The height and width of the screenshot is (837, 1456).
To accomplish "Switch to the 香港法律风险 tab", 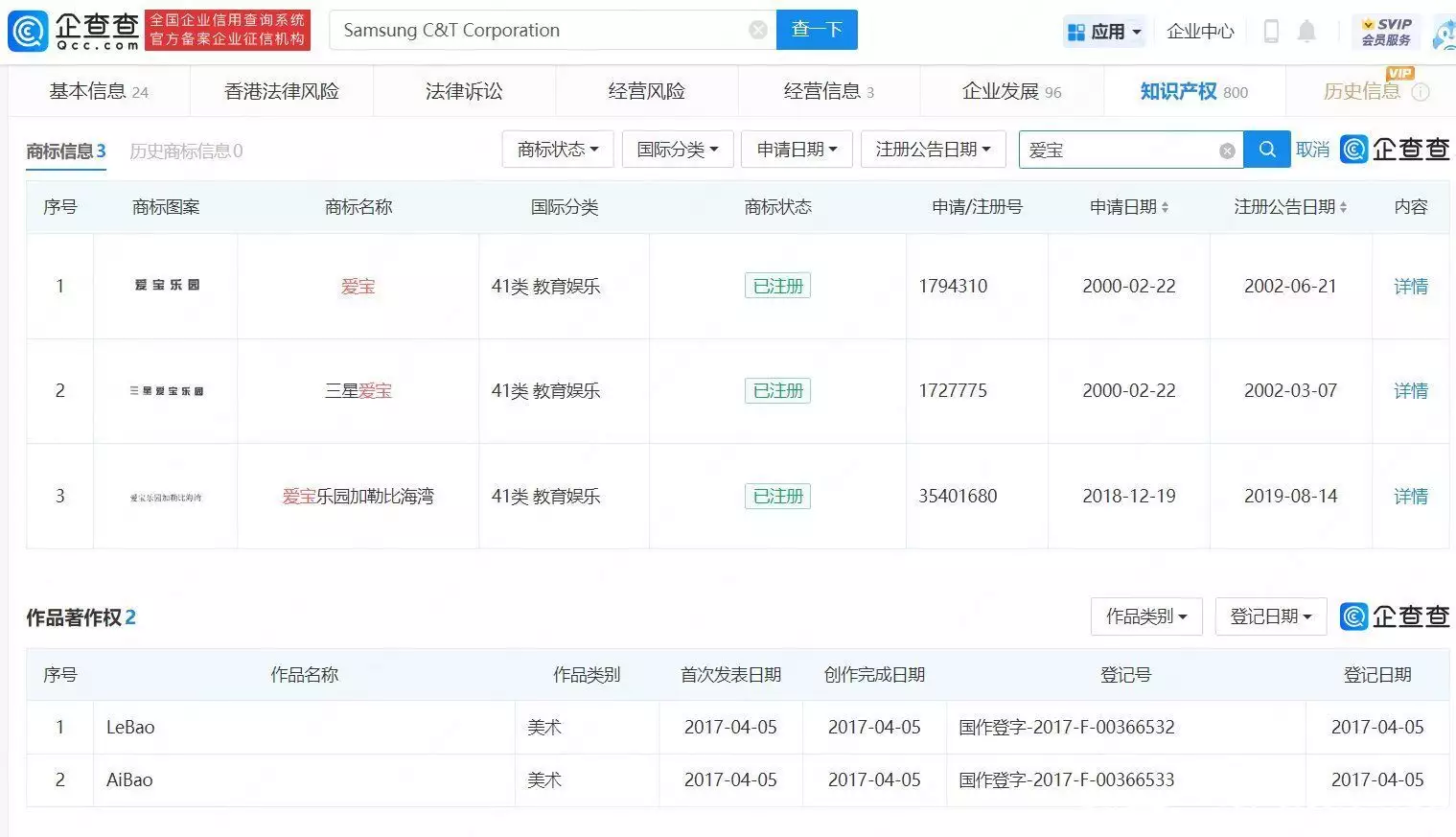I will click(282, 91).
